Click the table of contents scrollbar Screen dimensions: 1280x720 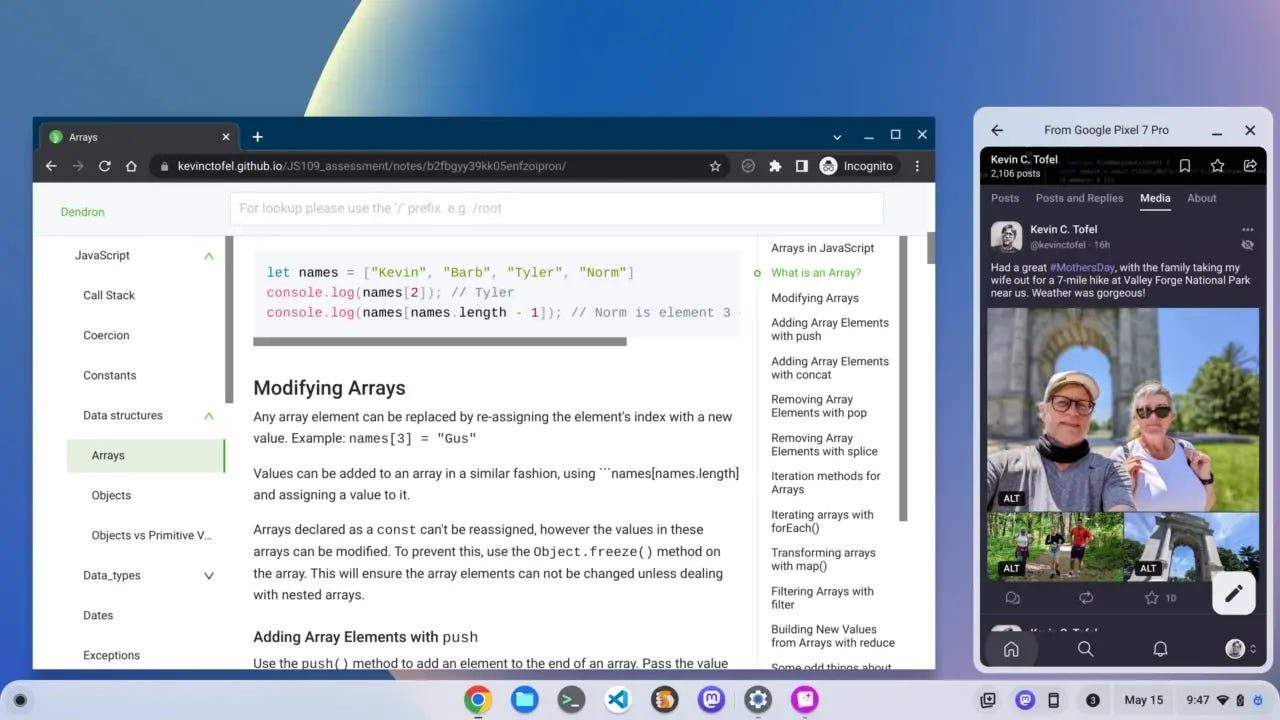coord(904,378)
